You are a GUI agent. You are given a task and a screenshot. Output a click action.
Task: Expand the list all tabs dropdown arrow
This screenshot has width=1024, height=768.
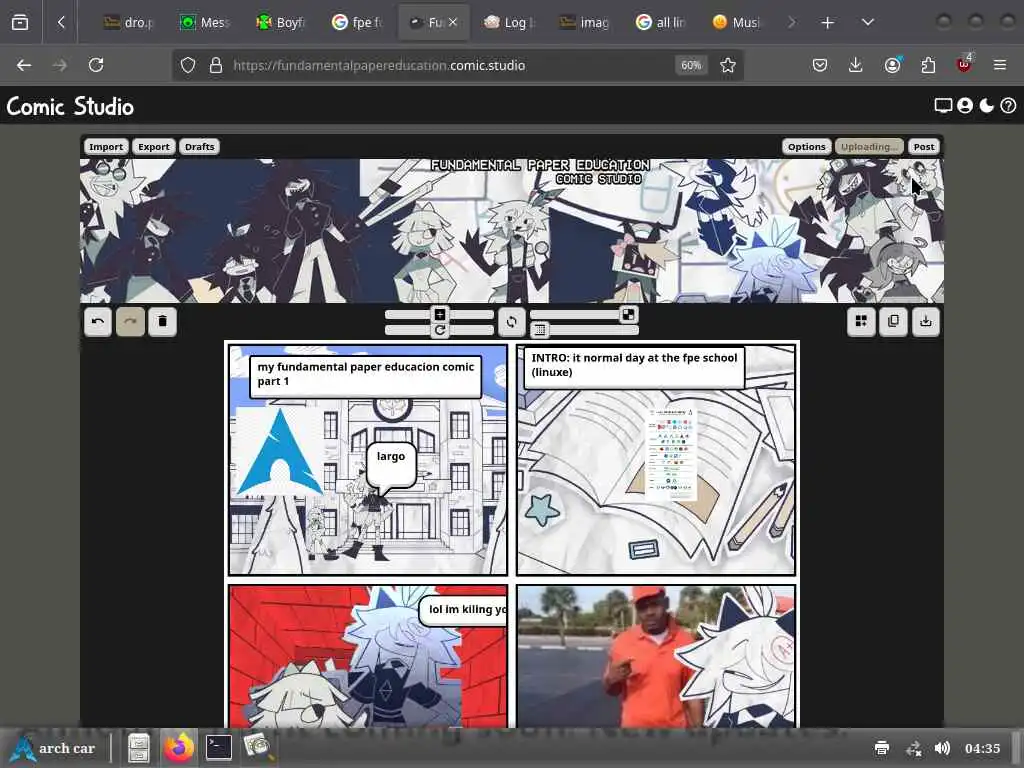pos(868,23)
